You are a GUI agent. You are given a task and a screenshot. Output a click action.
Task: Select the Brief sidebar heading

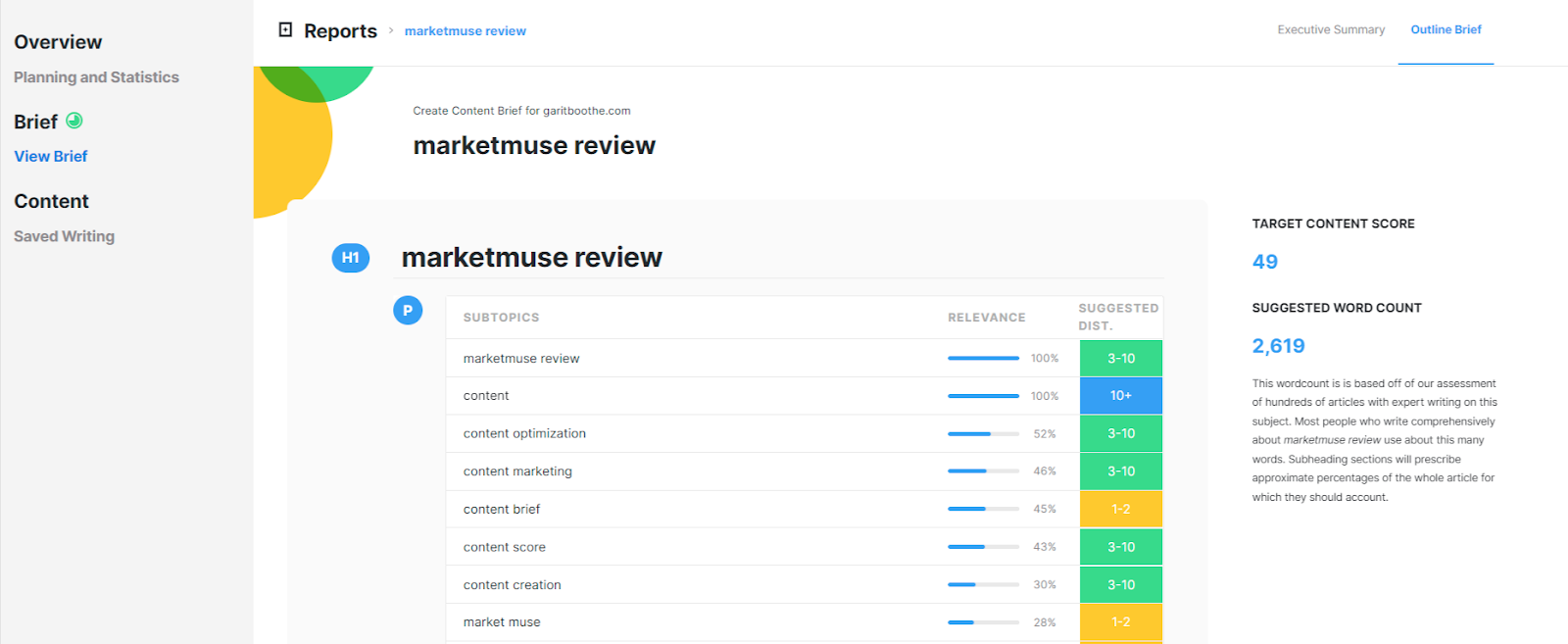point(35,122)
